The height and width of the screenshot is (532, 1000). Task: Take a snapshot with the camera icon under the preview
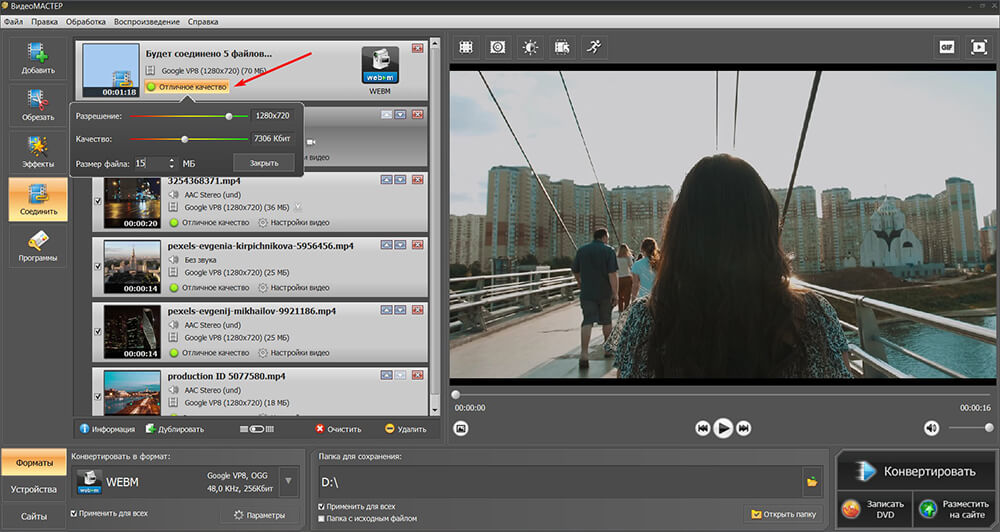(460, 429)
